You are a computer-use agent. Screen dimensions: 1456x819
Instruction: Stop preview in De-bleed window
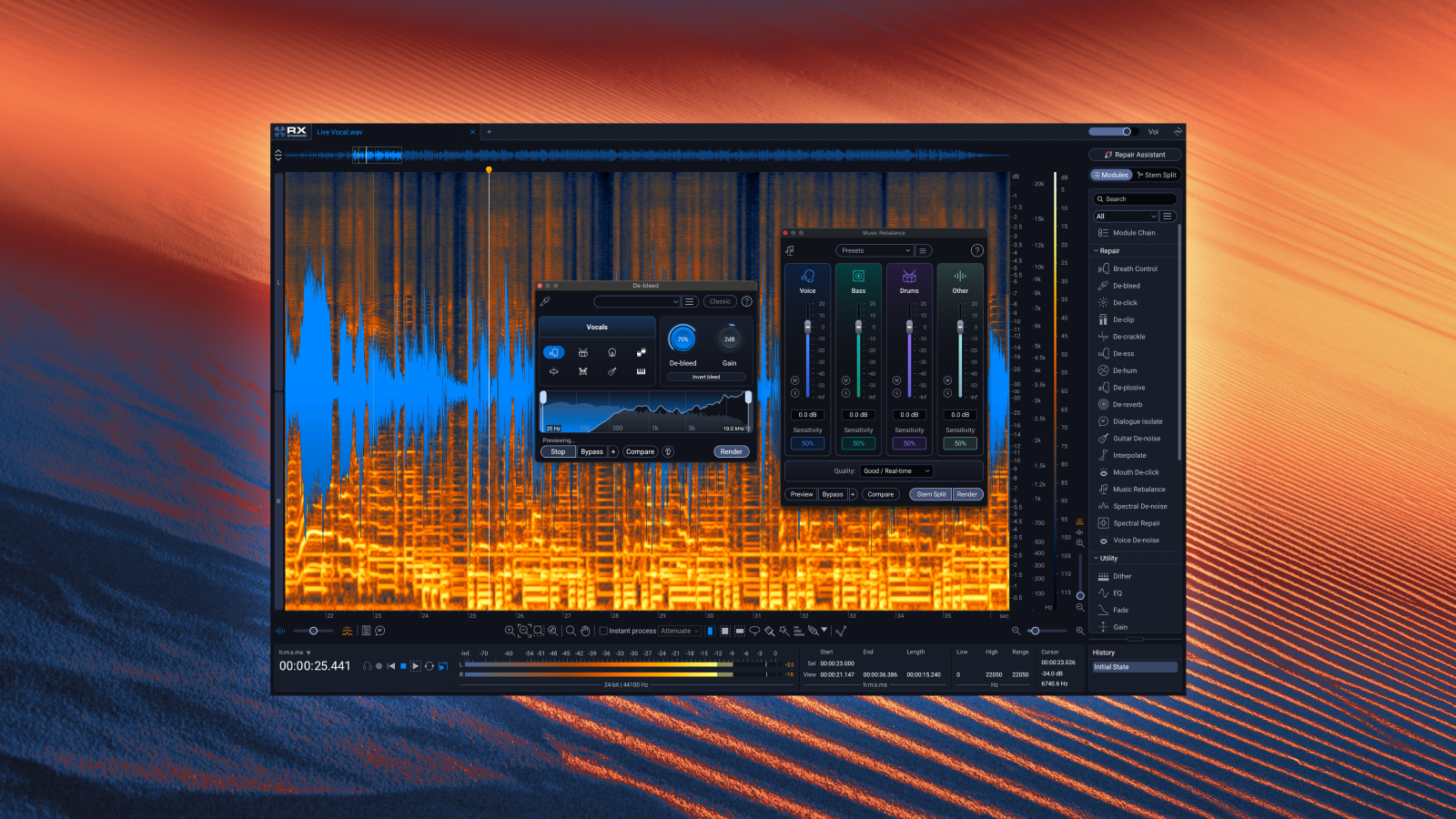558,451
